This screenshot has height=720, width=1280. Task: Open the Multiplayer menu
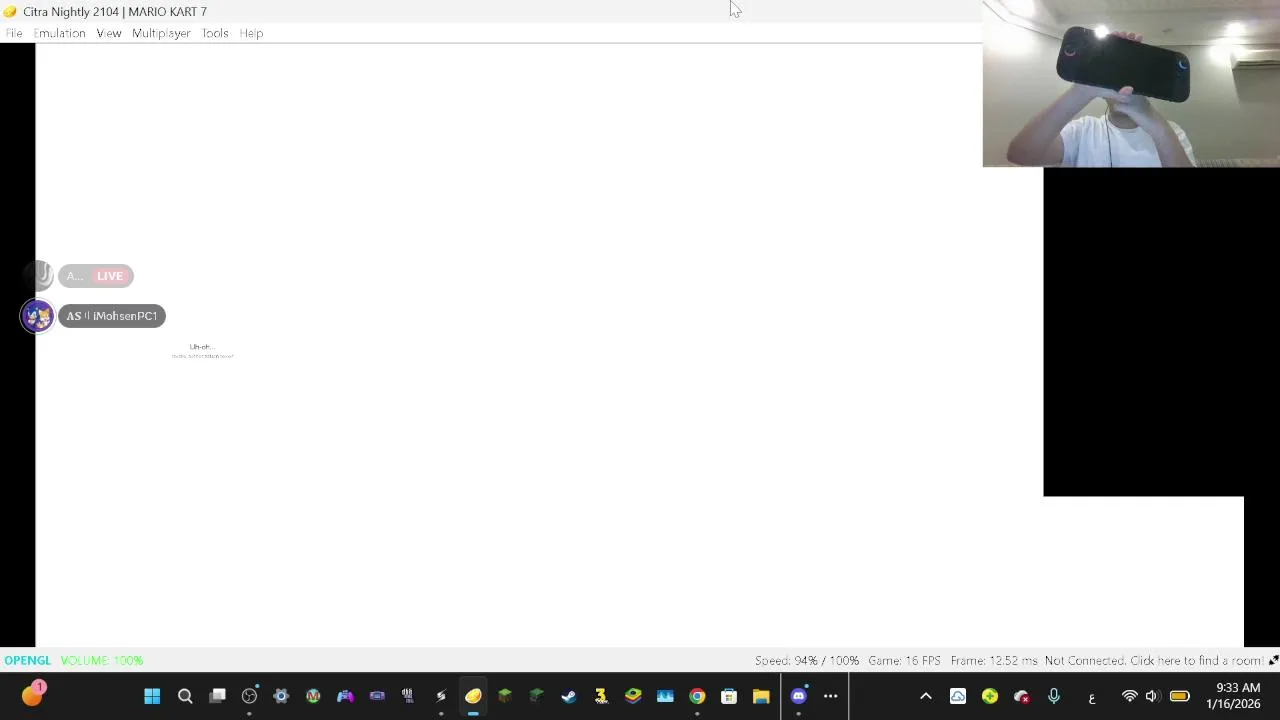[161, 33]
